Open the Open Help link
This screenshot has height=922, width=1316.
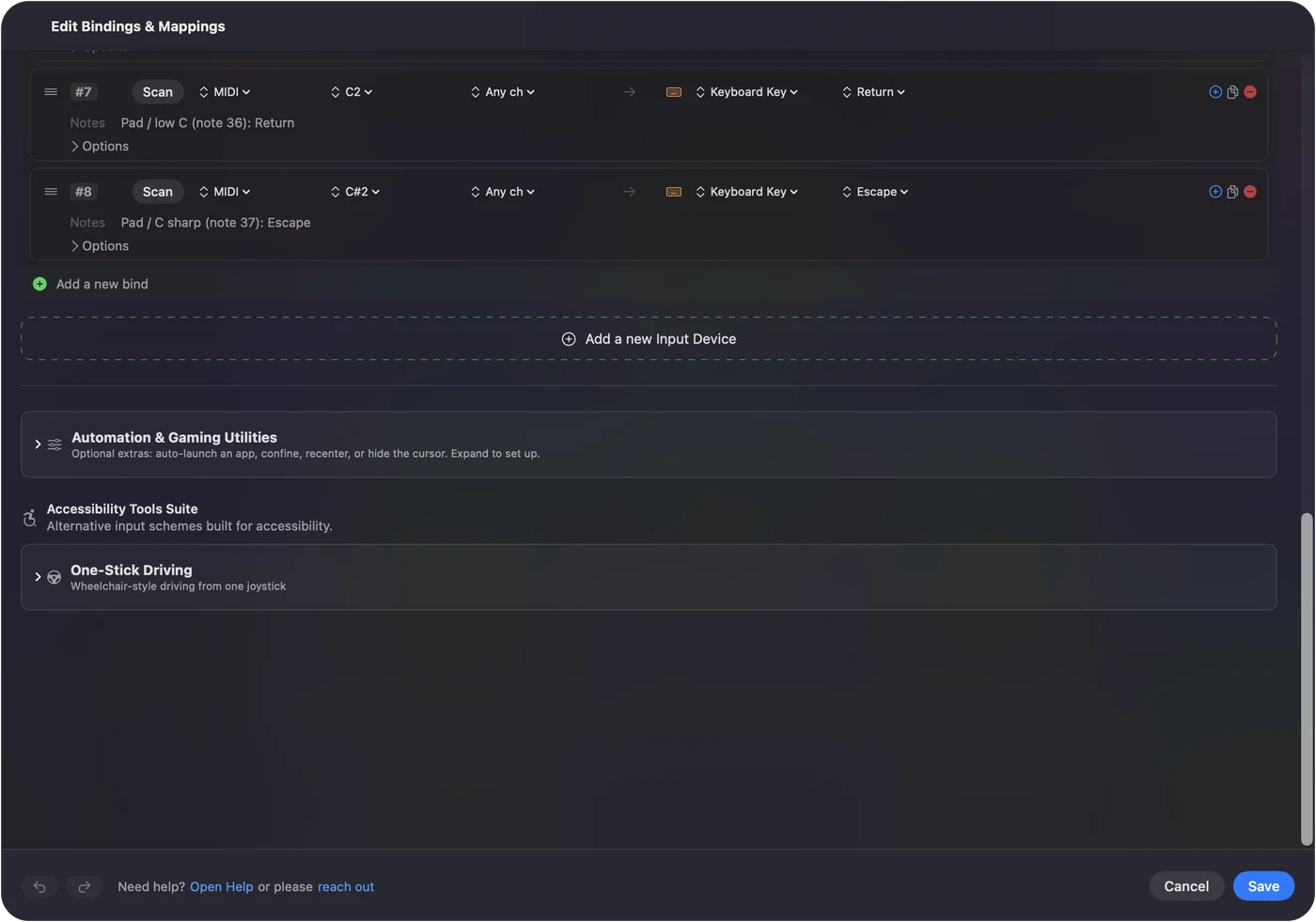tap(222, 887)
